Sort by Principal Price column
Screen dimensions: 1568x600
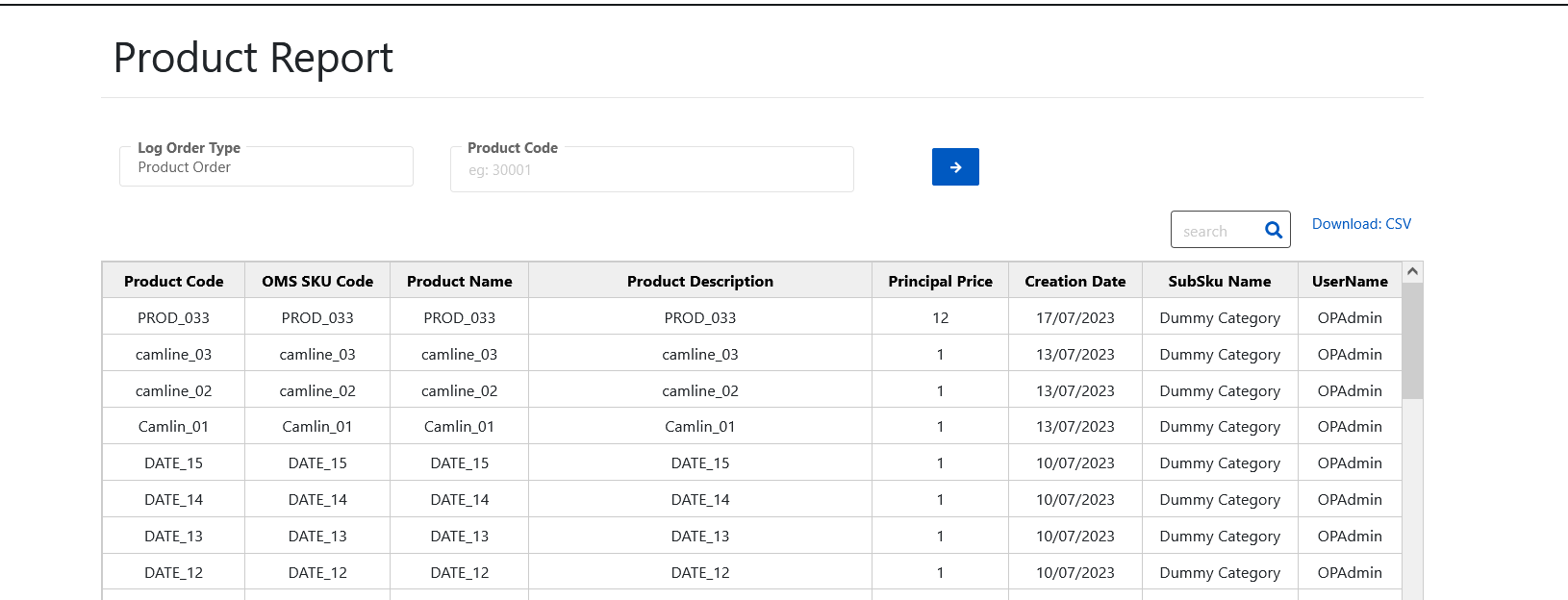pos(940,281)
